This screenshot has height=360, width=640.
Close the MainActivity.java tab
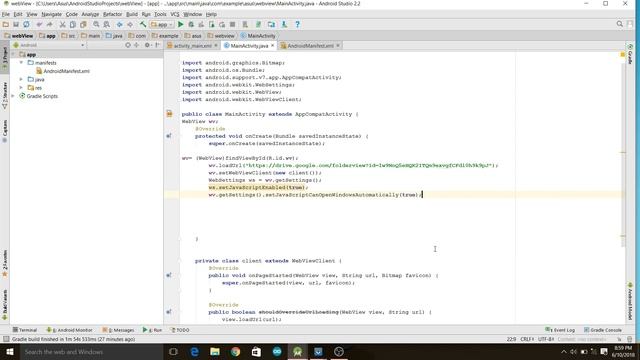[x=273, y=45]
